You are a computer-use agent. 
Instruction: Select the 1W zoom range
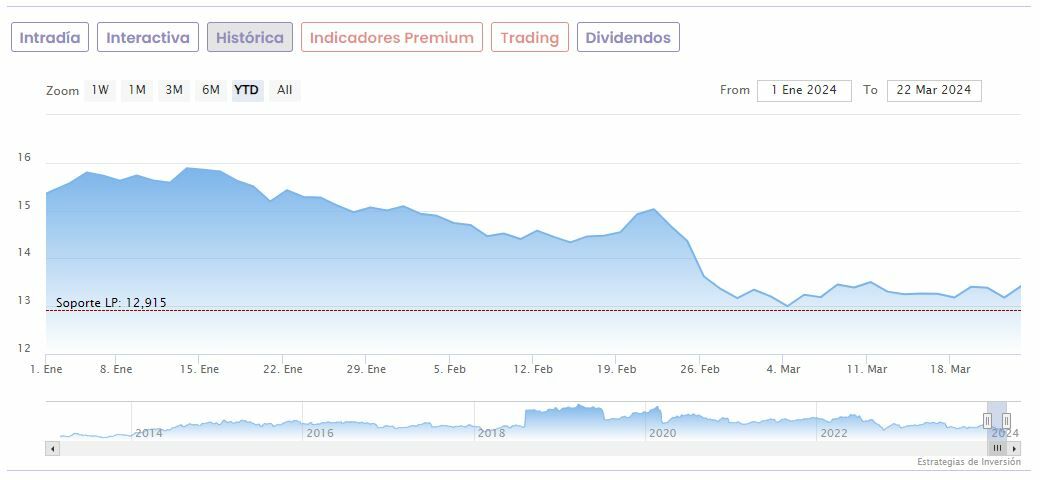coord(100,90)
